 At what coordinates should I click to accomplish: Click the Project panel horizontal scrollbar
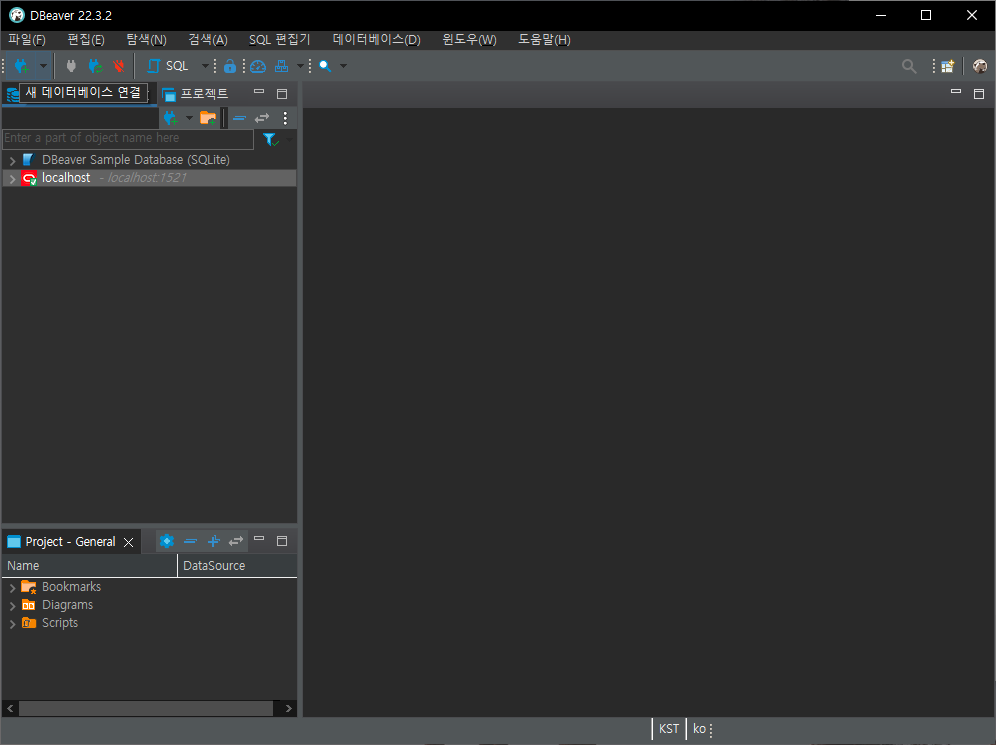pos(146,708)
